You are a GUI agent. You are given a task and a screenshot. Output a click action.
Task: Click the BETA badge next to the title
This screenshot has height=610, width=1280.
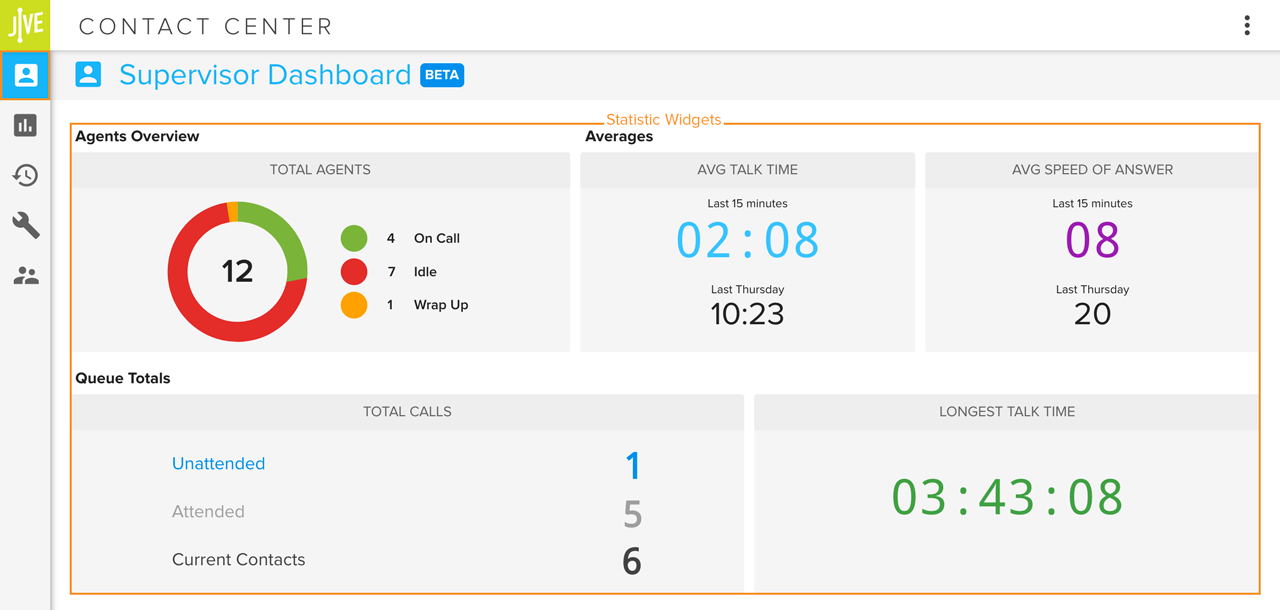[x=442, y=75]
